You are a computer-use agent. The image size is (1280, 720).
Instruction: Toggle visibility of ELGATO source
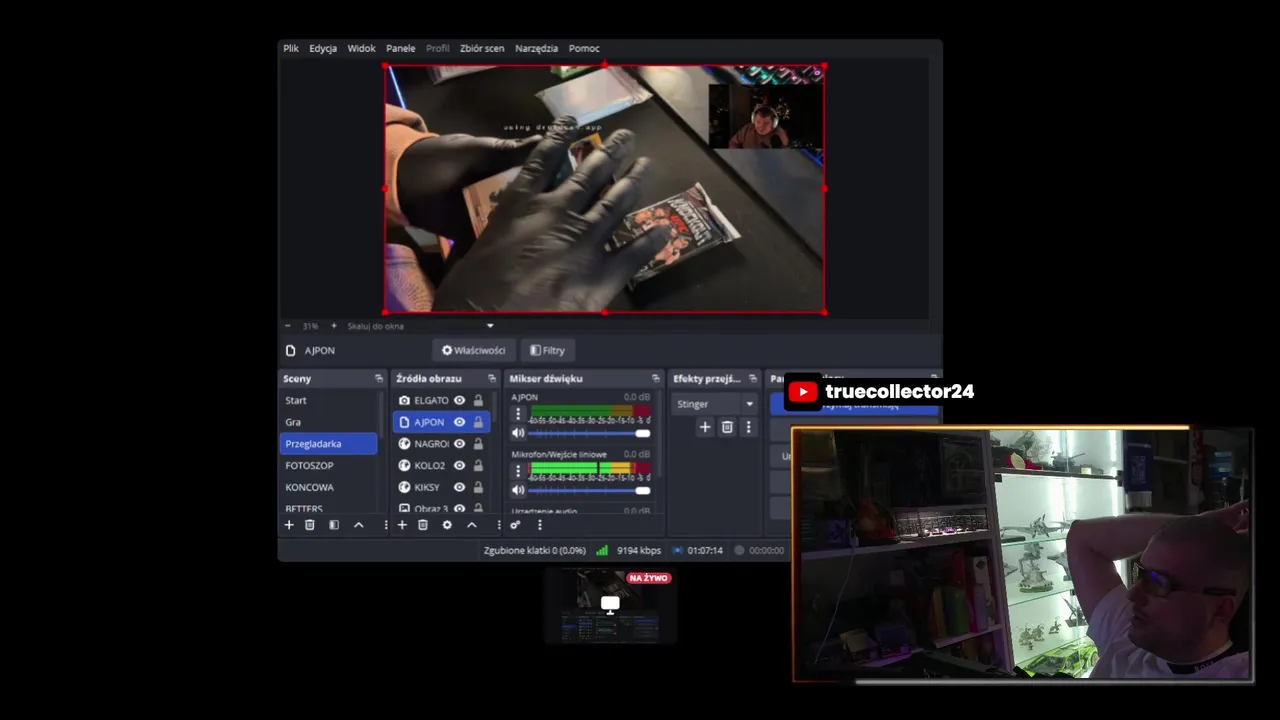(x=460, y=400)
